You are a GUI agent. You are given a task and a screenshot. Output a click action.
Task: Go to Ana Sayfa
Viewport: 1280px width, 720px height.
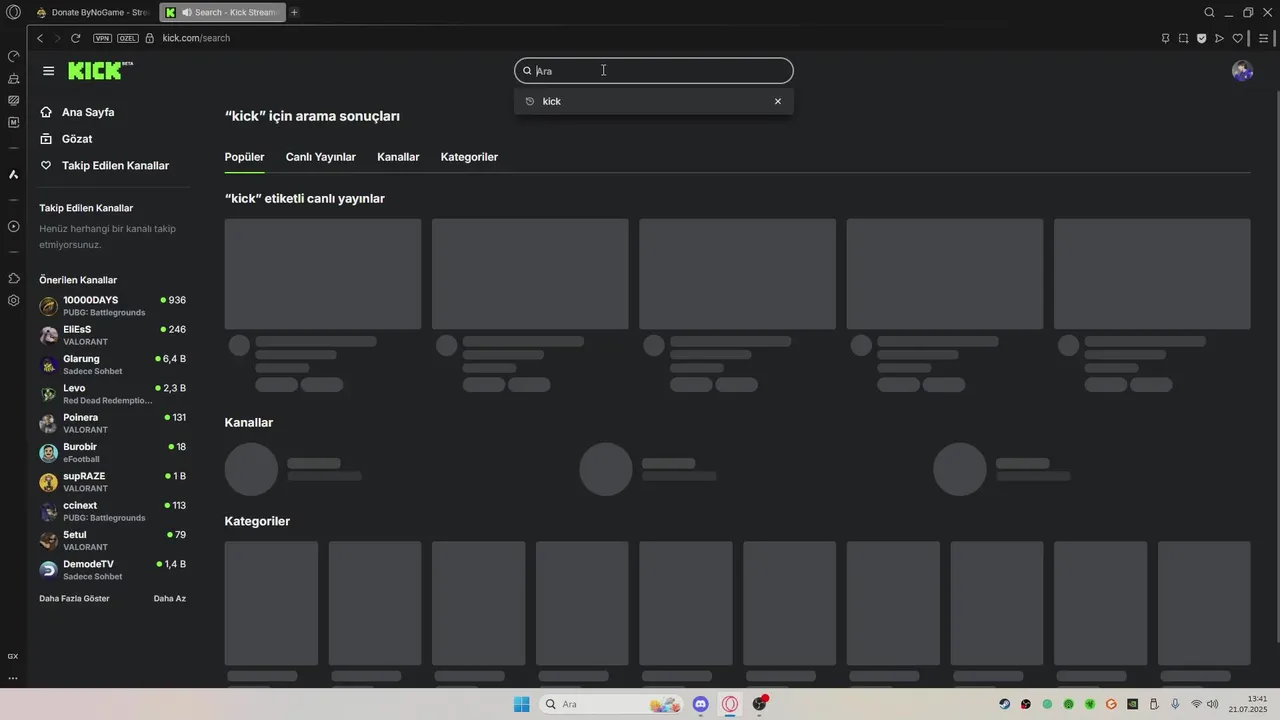coord(88,112)
